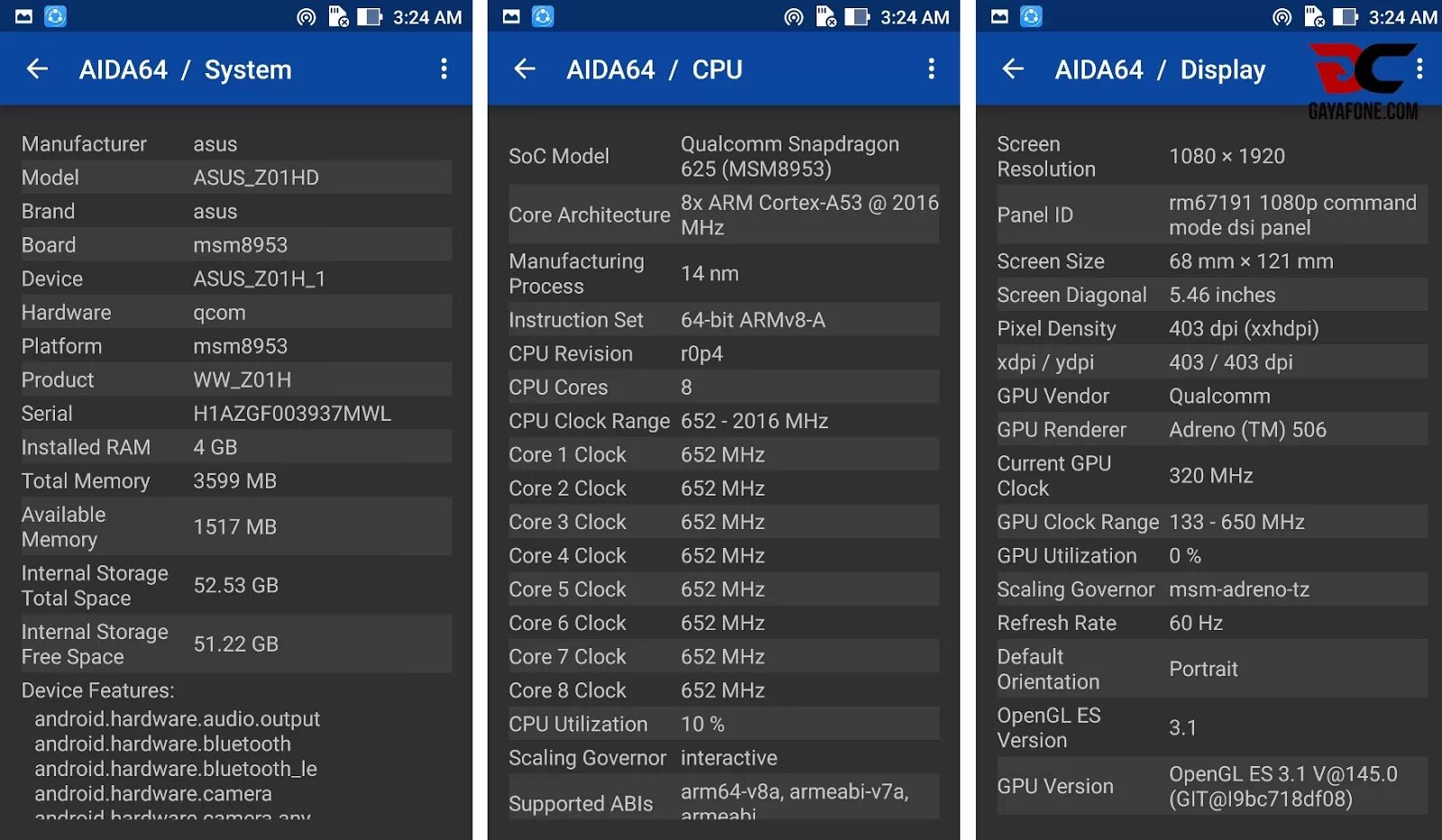Select Internal Storage Total Space 52.53 GB
The height and width of the screenshot is (840, 1442).
pos(236,586)
